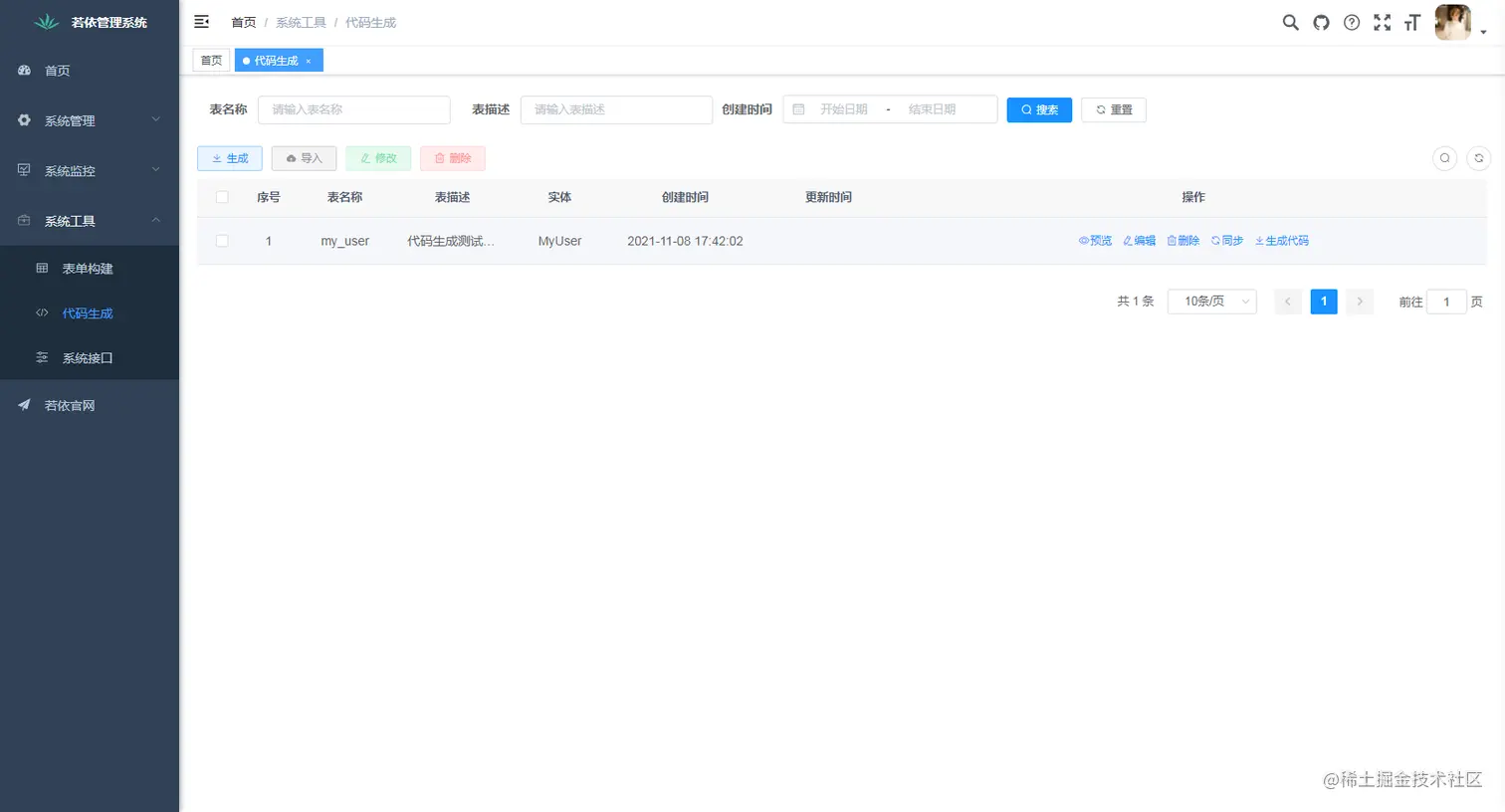The width and height of the screenshot is (1505, 812).
Task: Click the red 删除 toolbar button
Action: point(453,158)
